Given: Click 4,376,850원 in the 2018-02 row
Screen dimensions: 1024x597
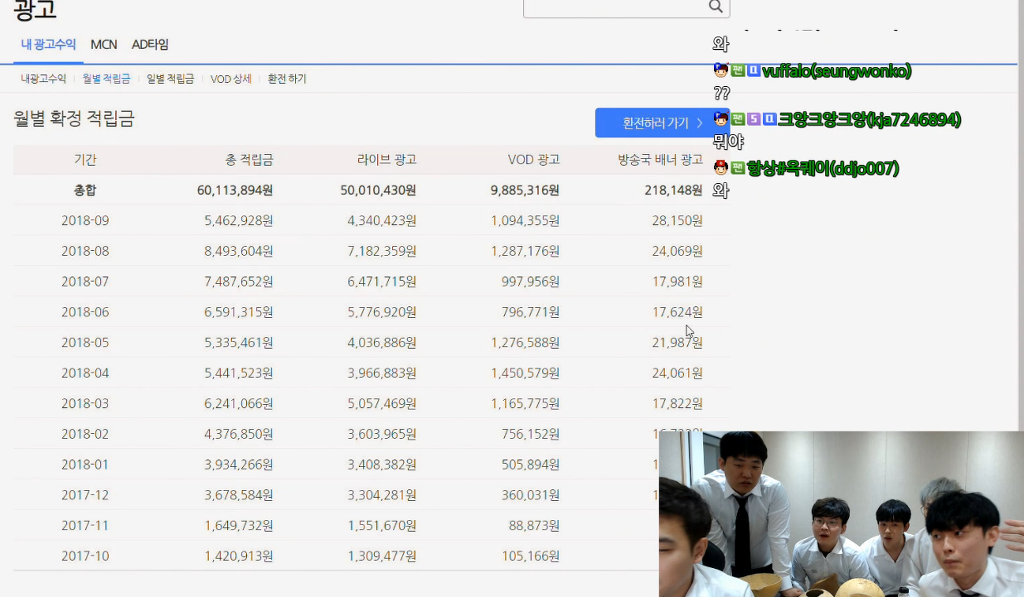Looking at the screenshot, I should [238, 434].
